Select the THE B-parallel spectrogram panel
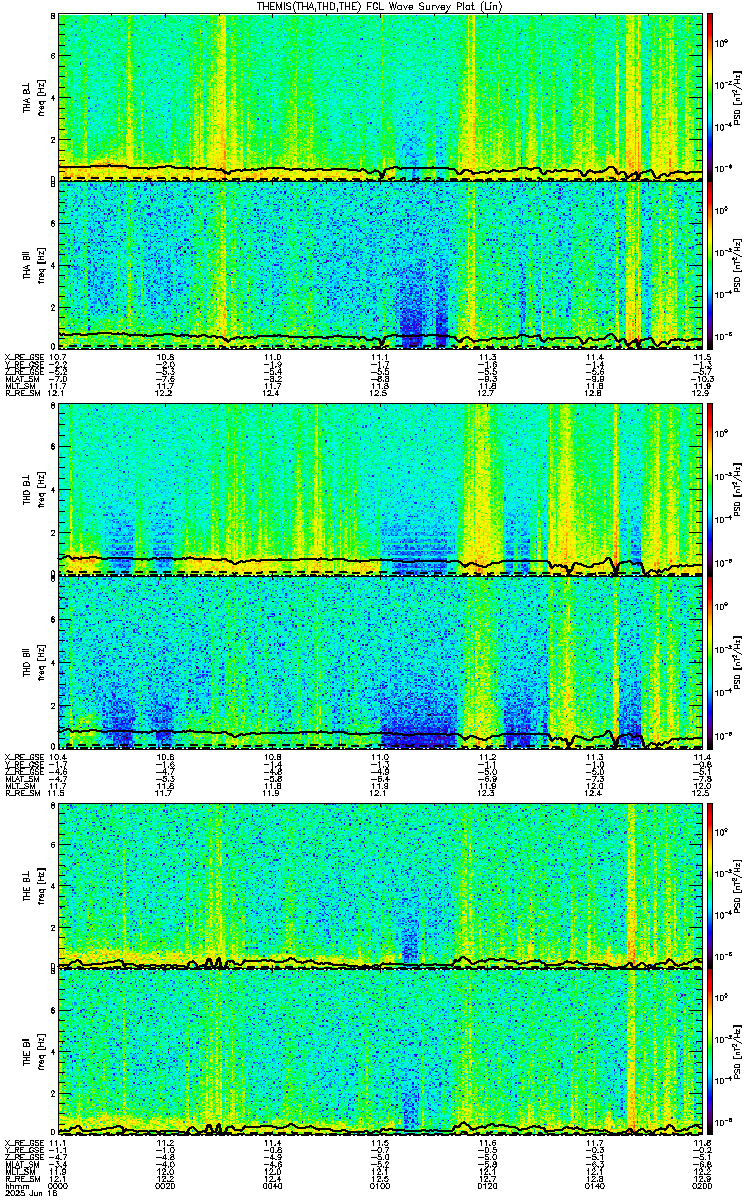The image size is (750, 1200). (381, 1051)
